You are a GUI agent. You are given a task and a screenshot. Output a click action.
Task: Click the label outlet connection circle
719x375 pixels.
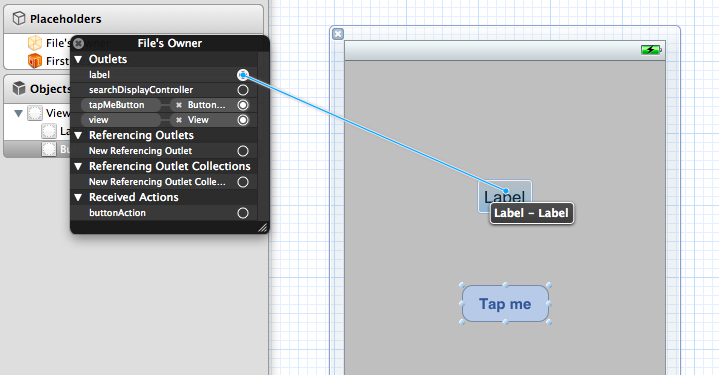(243, 75)
